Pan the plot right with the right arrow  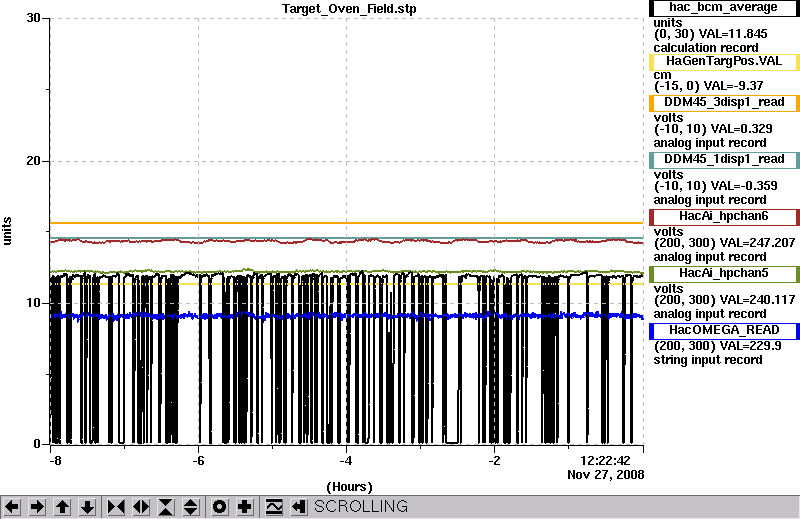coord(37,507)
